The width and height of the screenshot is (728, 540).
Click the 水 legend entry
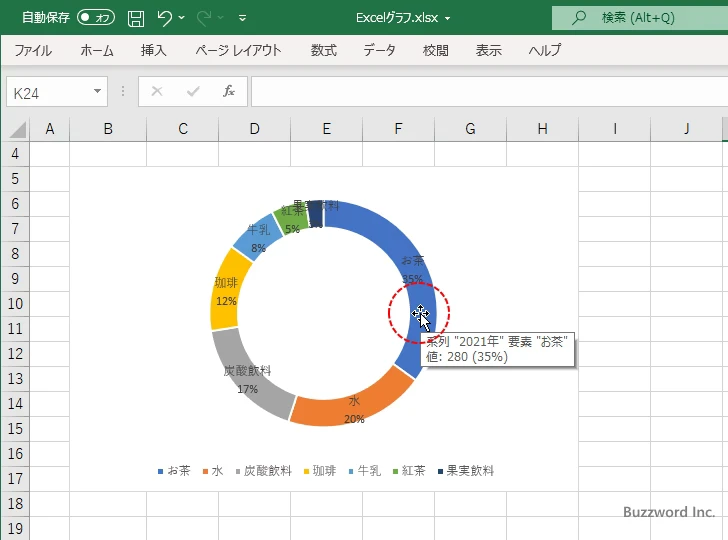213,471
